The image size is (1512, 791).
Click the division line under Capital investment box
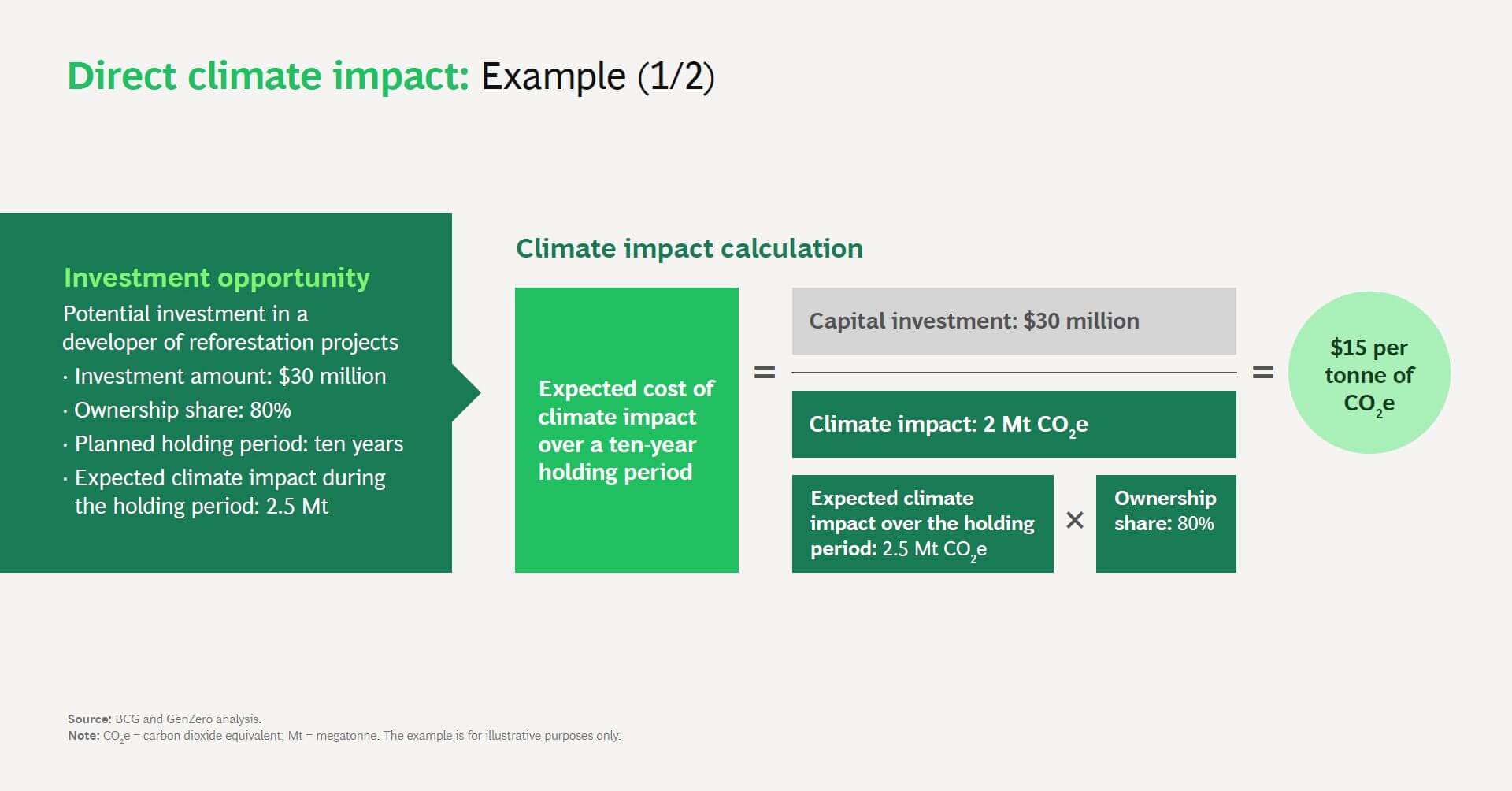[x=1014, y=372]
